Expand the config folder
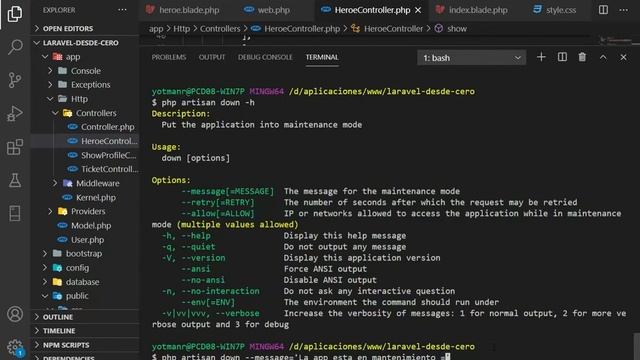 click(x=85, y=268)
